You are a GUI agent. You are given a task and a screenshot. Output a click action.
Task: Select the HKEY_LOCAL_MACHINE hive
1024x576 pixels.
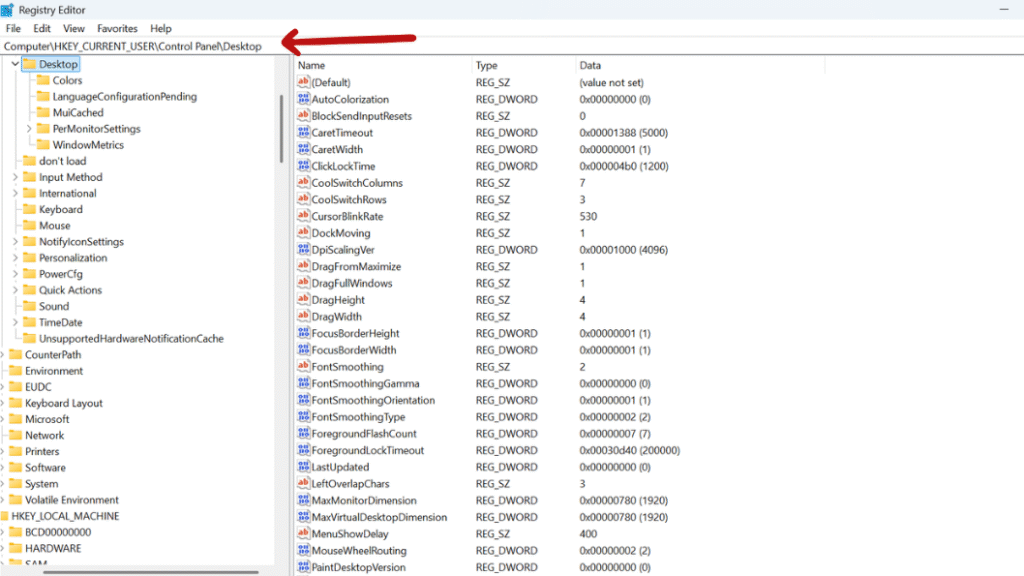click(65, 516)
